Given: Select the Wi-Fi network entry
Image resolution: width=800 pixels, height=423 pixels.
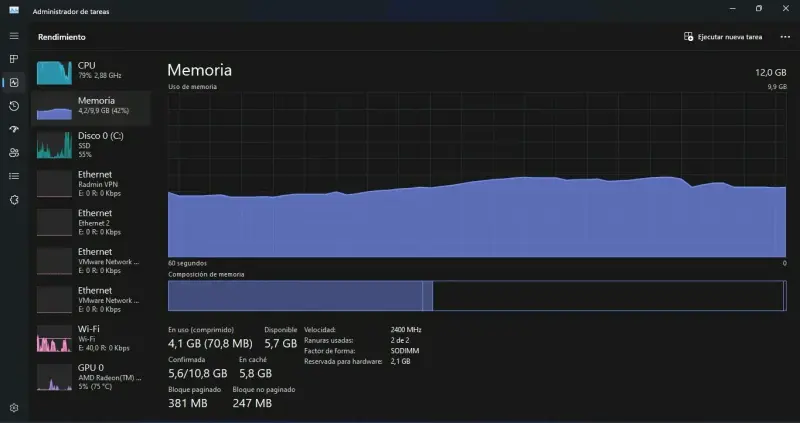Looking at the screenshot, I should (x=91, y=338).
